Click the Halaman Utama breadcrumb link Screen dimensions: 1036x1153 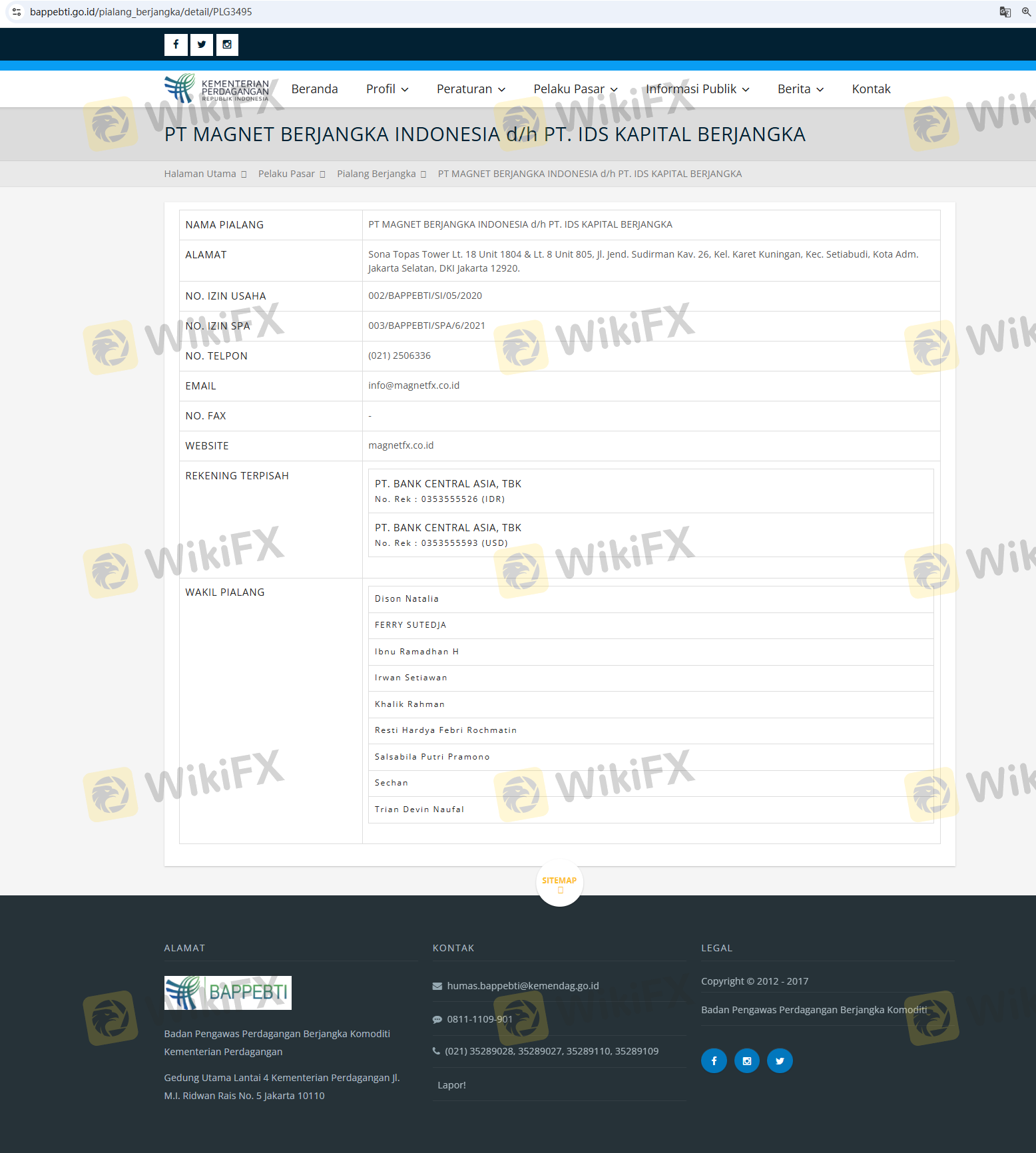click(x=200, y=174)
